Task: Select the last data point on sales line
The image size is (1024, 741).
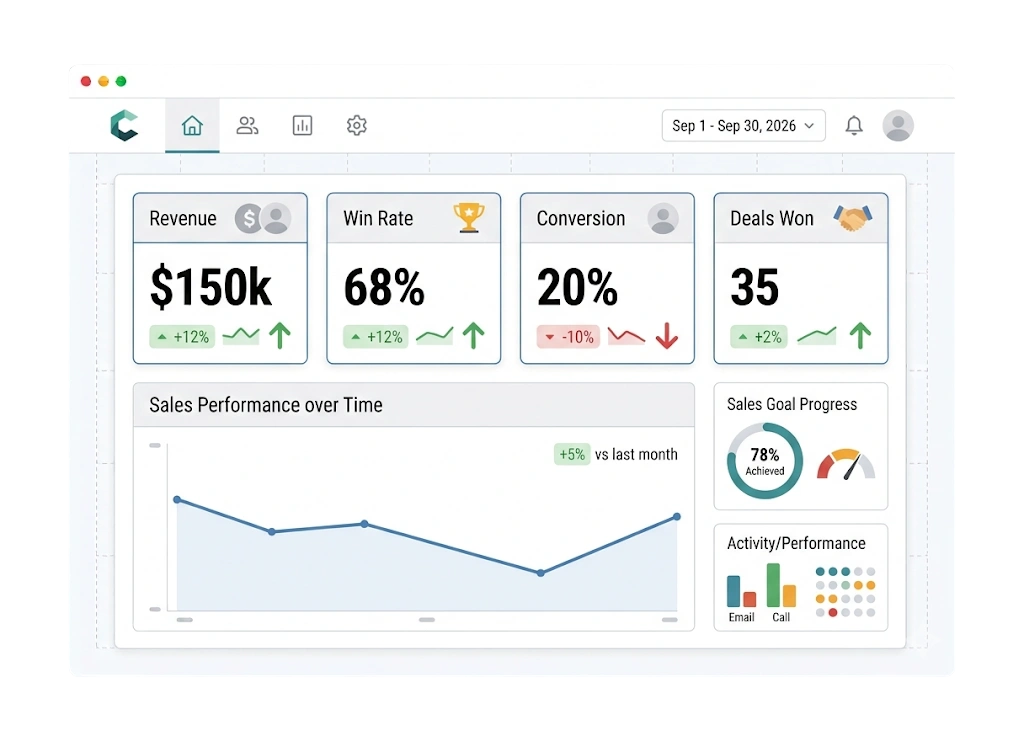Action: pyautogui.click(x=677, y=516)
